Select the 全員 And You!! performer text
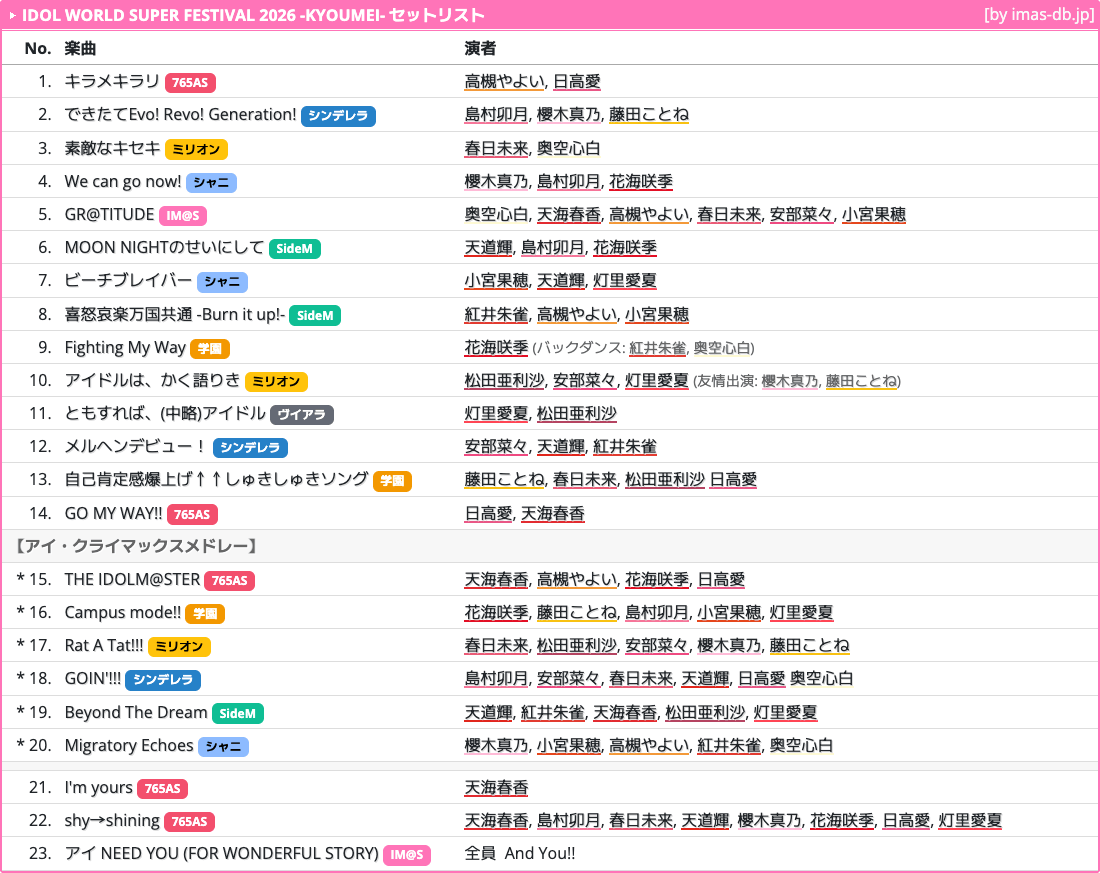The image size is (1100, 873). pos(520,853)
